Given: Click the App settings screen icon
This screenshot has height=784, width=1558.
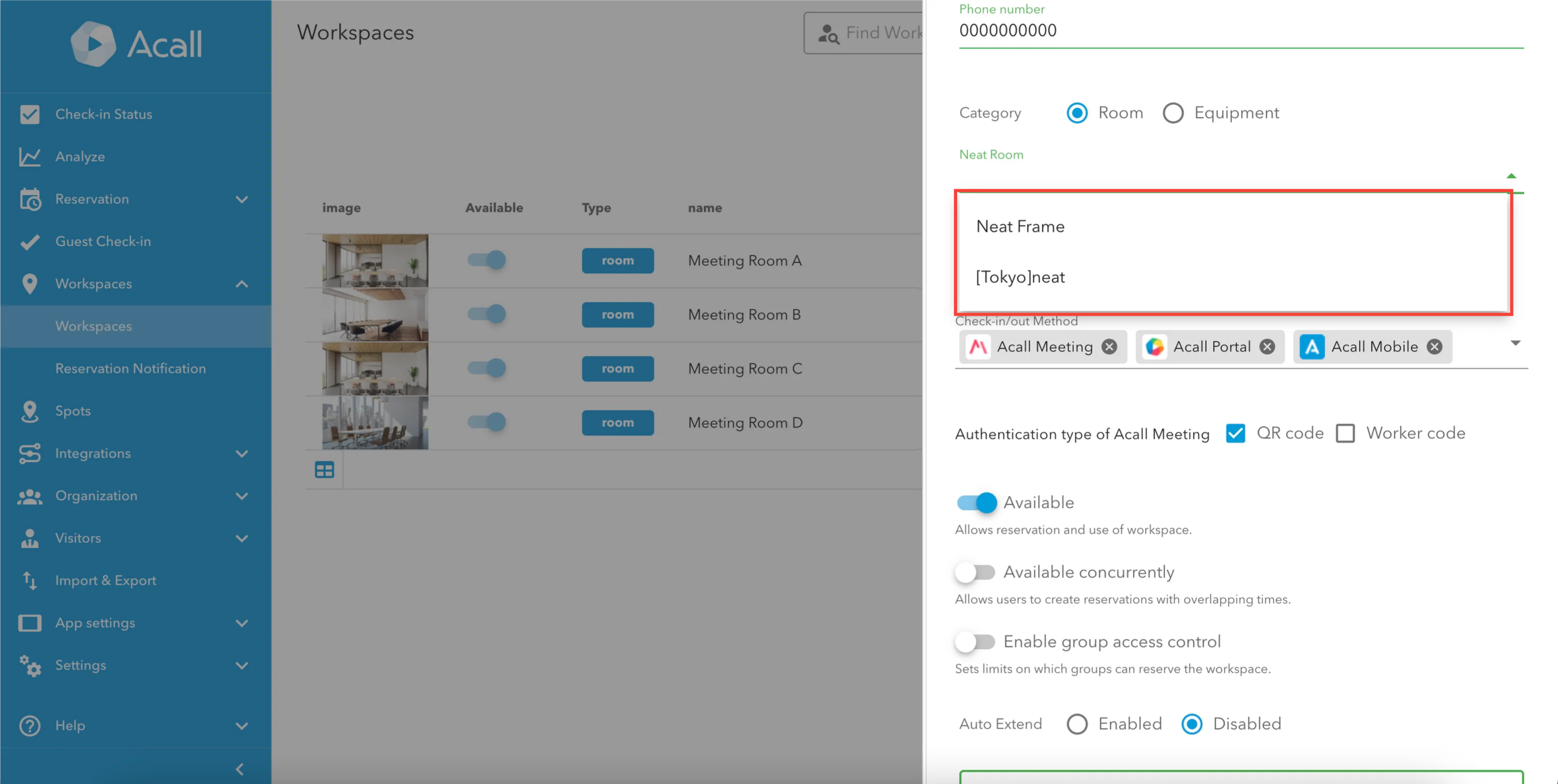Looking at the screenshot, I should (30, 622).
